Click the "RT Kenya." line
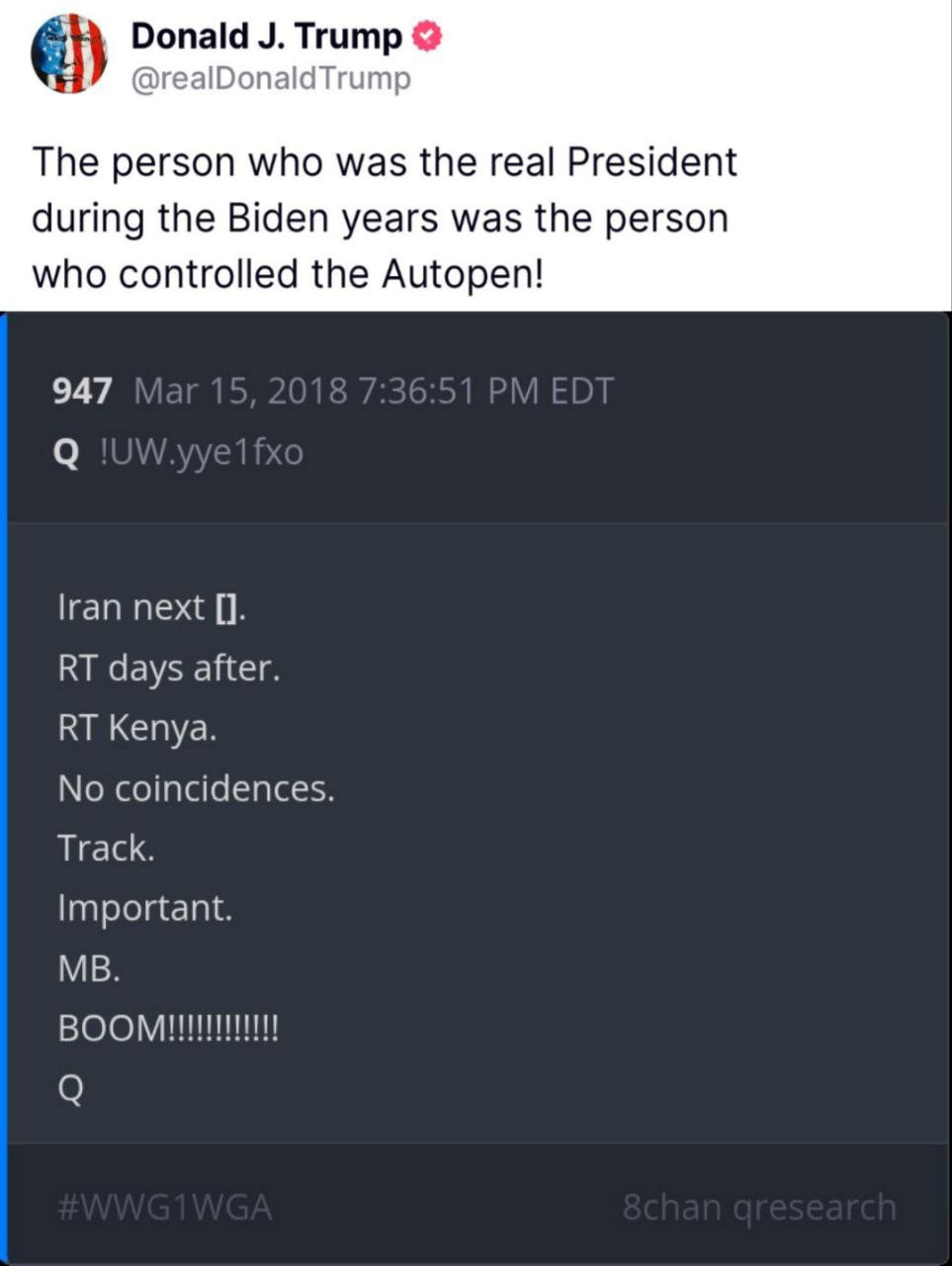Viewport: 952px width, 1266px height. pos(137,729)
